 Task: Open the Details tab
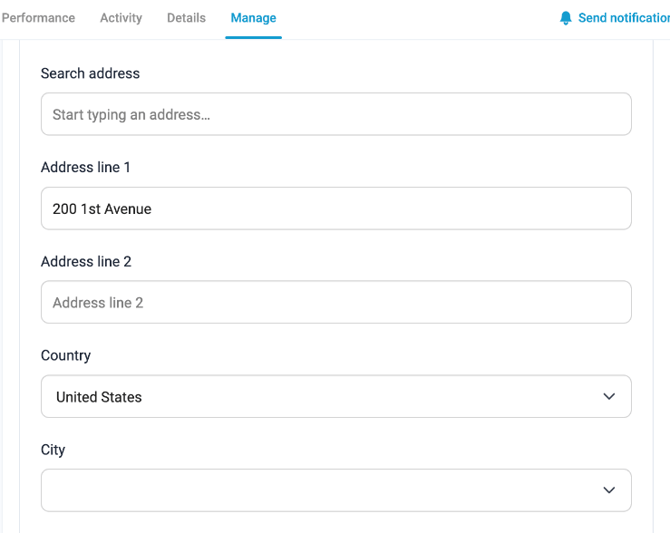tap(186, 18)
